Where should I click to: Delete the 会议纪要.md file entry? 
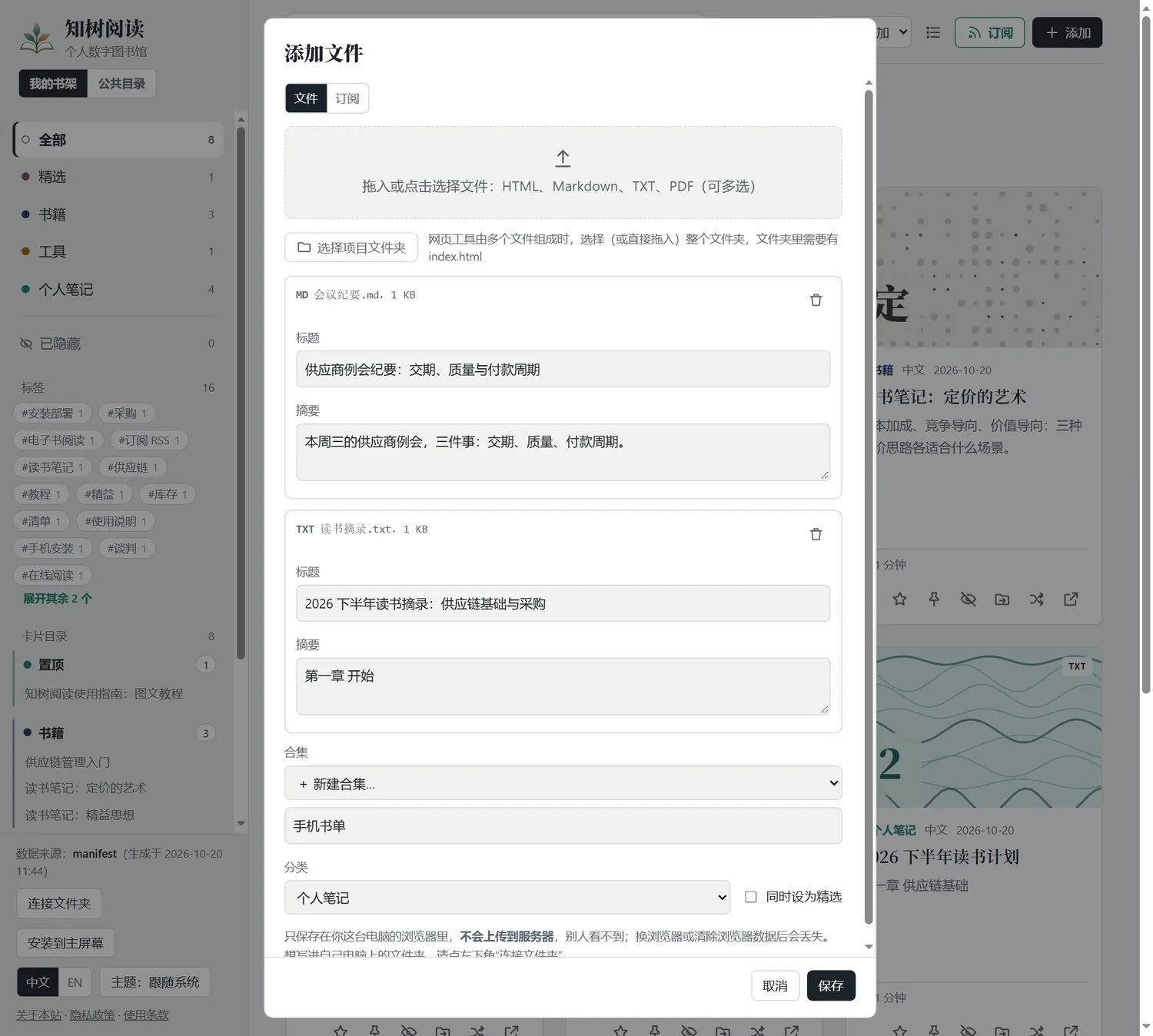(816, 301)
